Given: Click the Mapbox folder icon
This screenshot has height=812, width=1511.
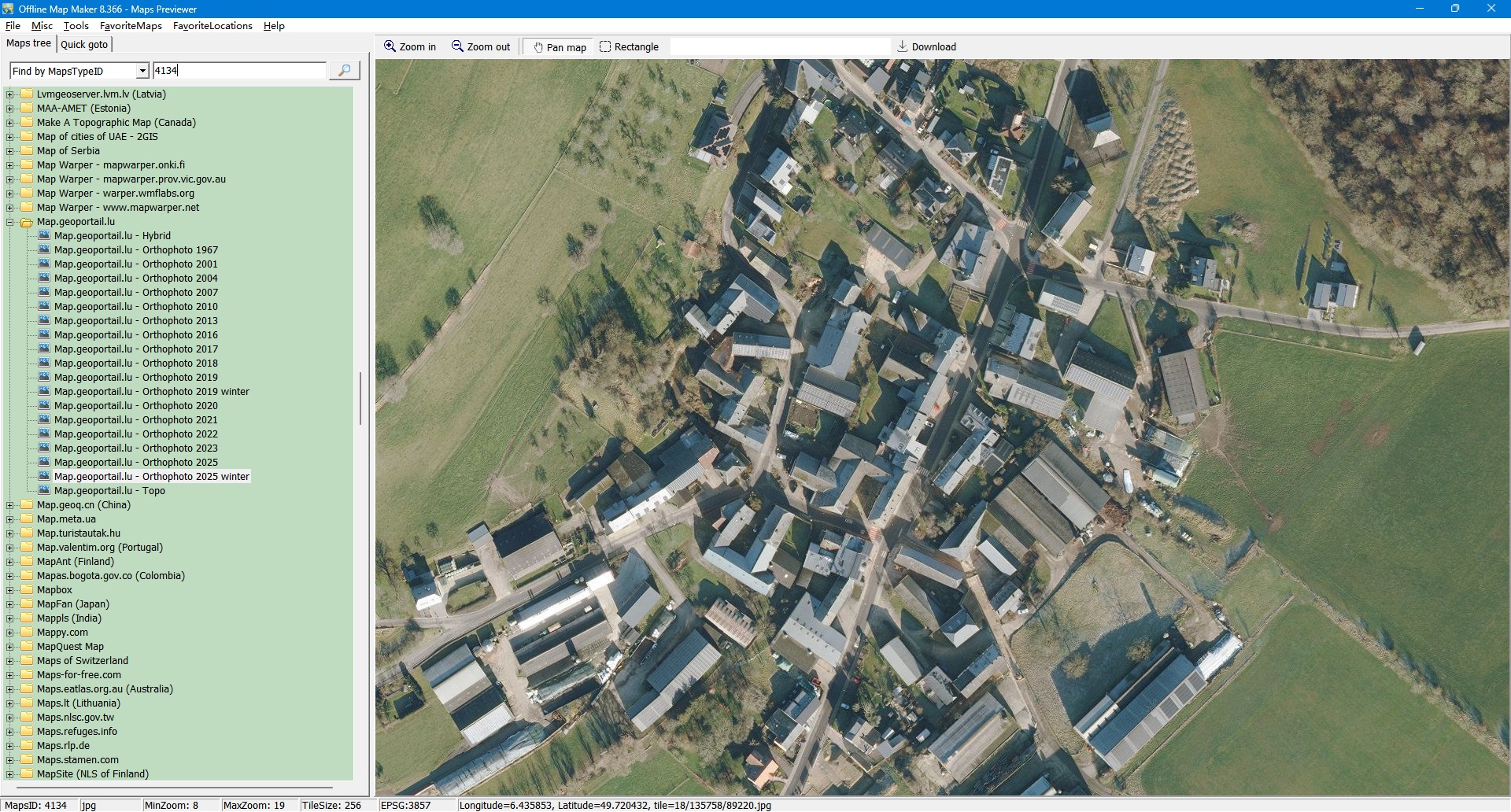Looking at the screenshot, I should pyautogui.click(x=27, y=590).
